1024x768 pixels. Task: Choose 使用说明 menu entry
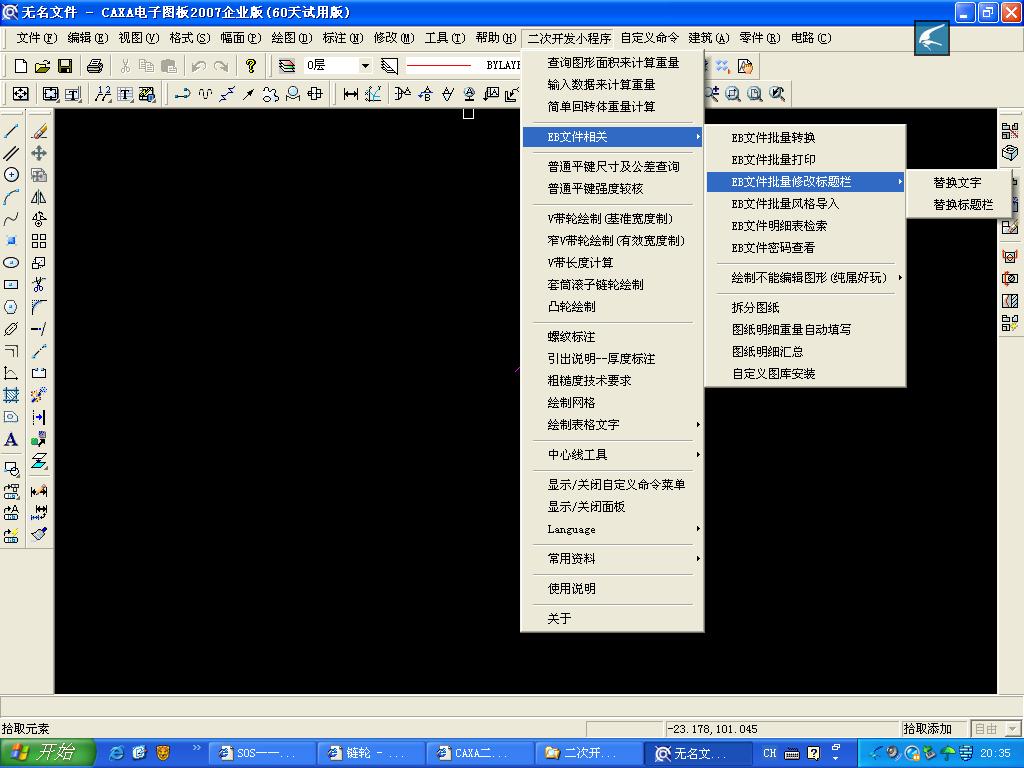612,588
